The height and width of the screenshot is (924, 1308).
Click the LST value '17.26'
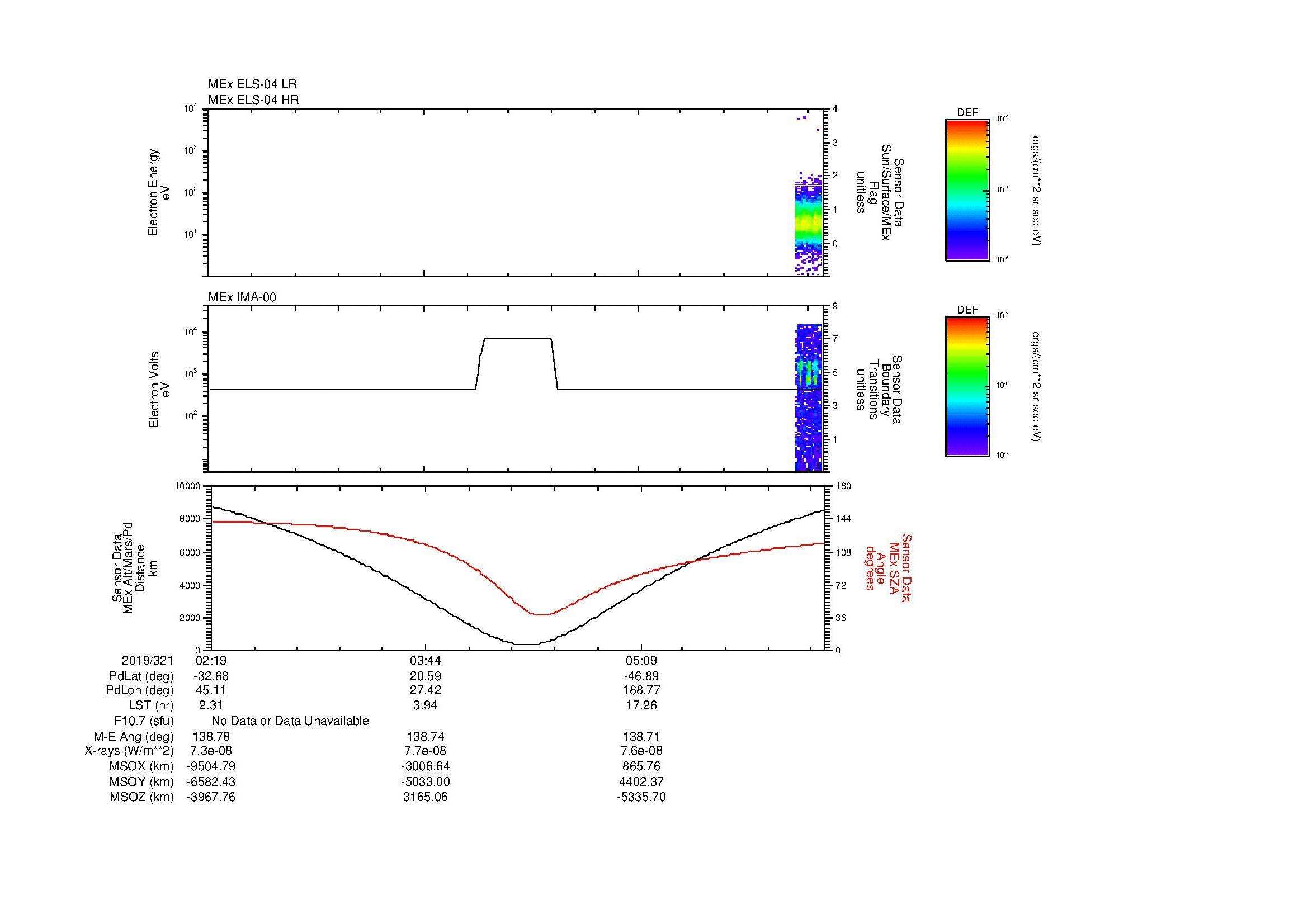click(x=641, y=705)
